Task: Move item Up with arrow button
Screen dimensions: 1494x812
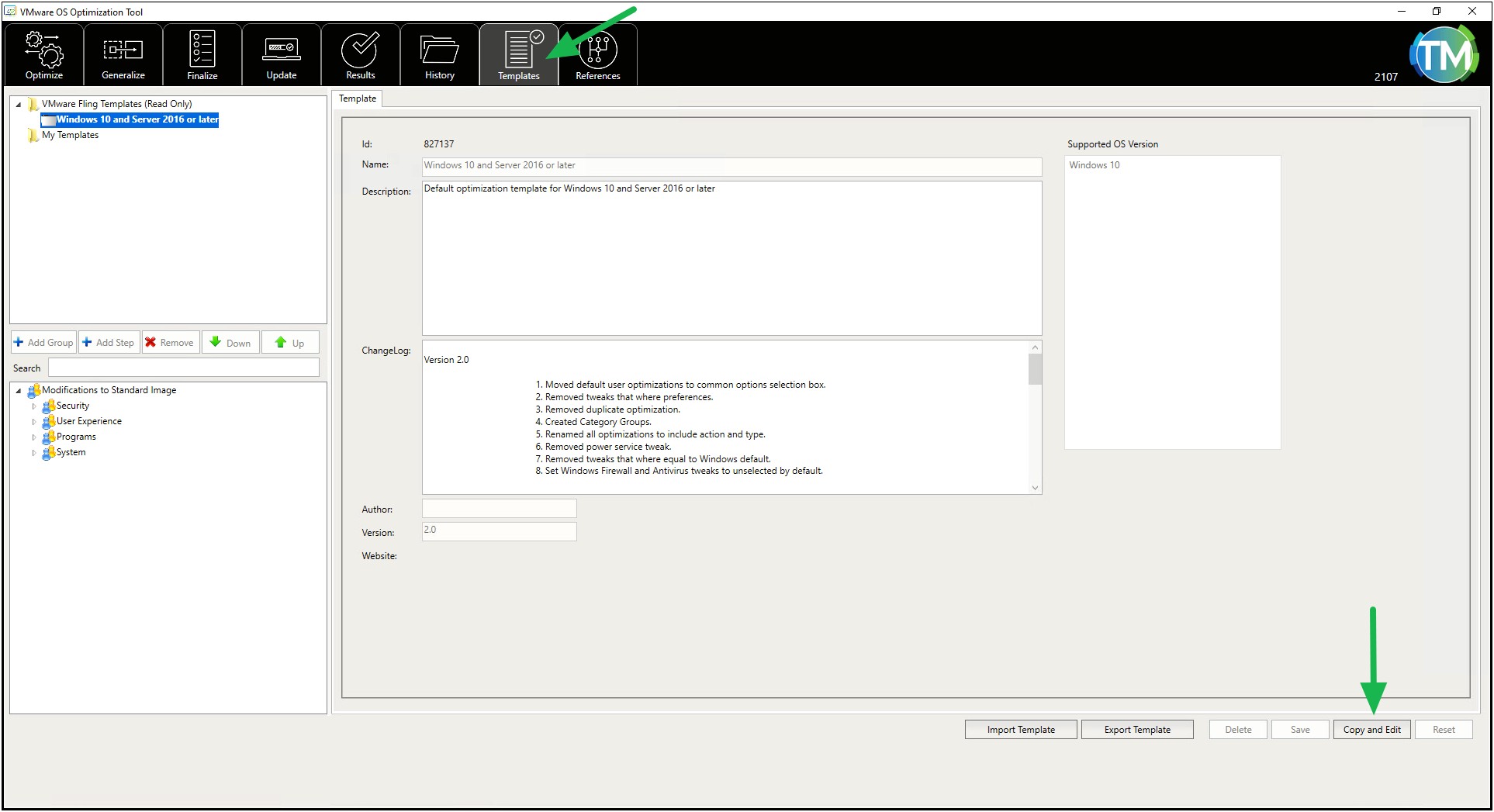Action: (290, 342)
